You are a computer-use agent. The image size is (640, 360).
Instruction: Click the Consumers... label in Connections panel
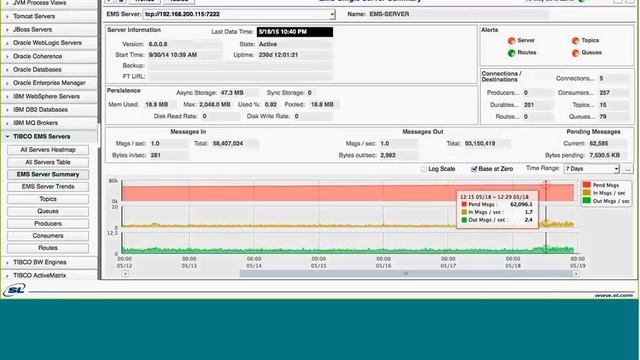click(x=576, y=93)
